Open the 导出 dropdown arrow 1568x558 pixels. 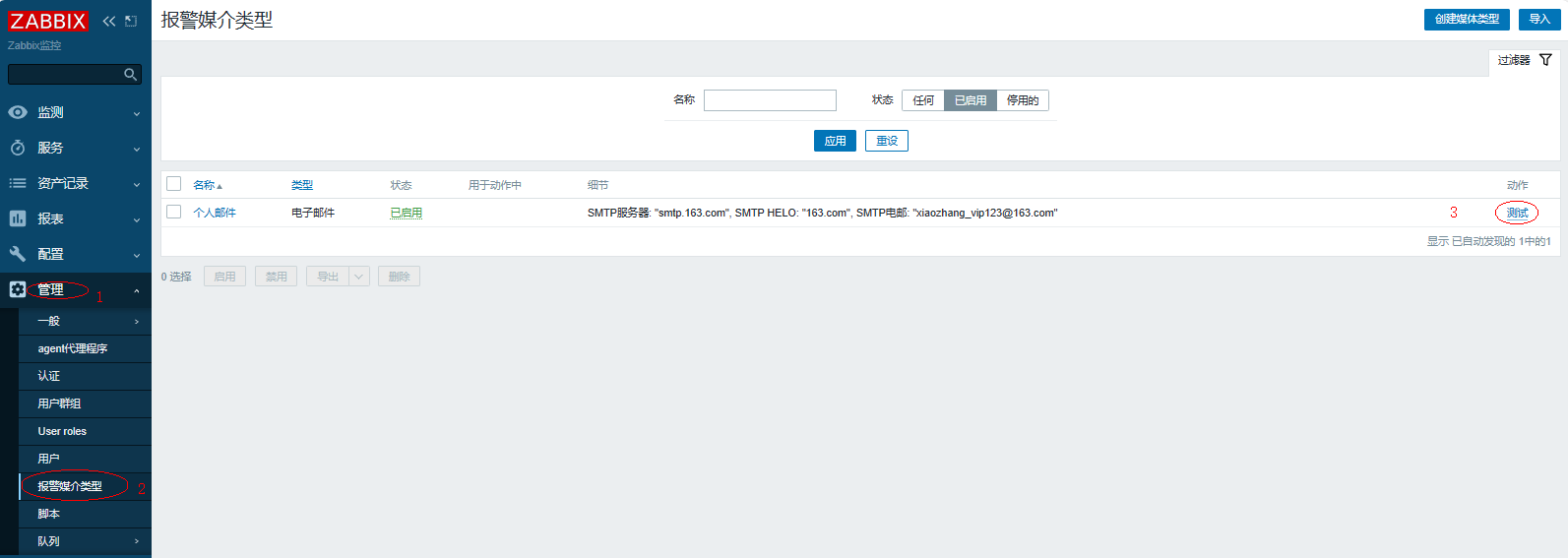[x=359, y=277]
